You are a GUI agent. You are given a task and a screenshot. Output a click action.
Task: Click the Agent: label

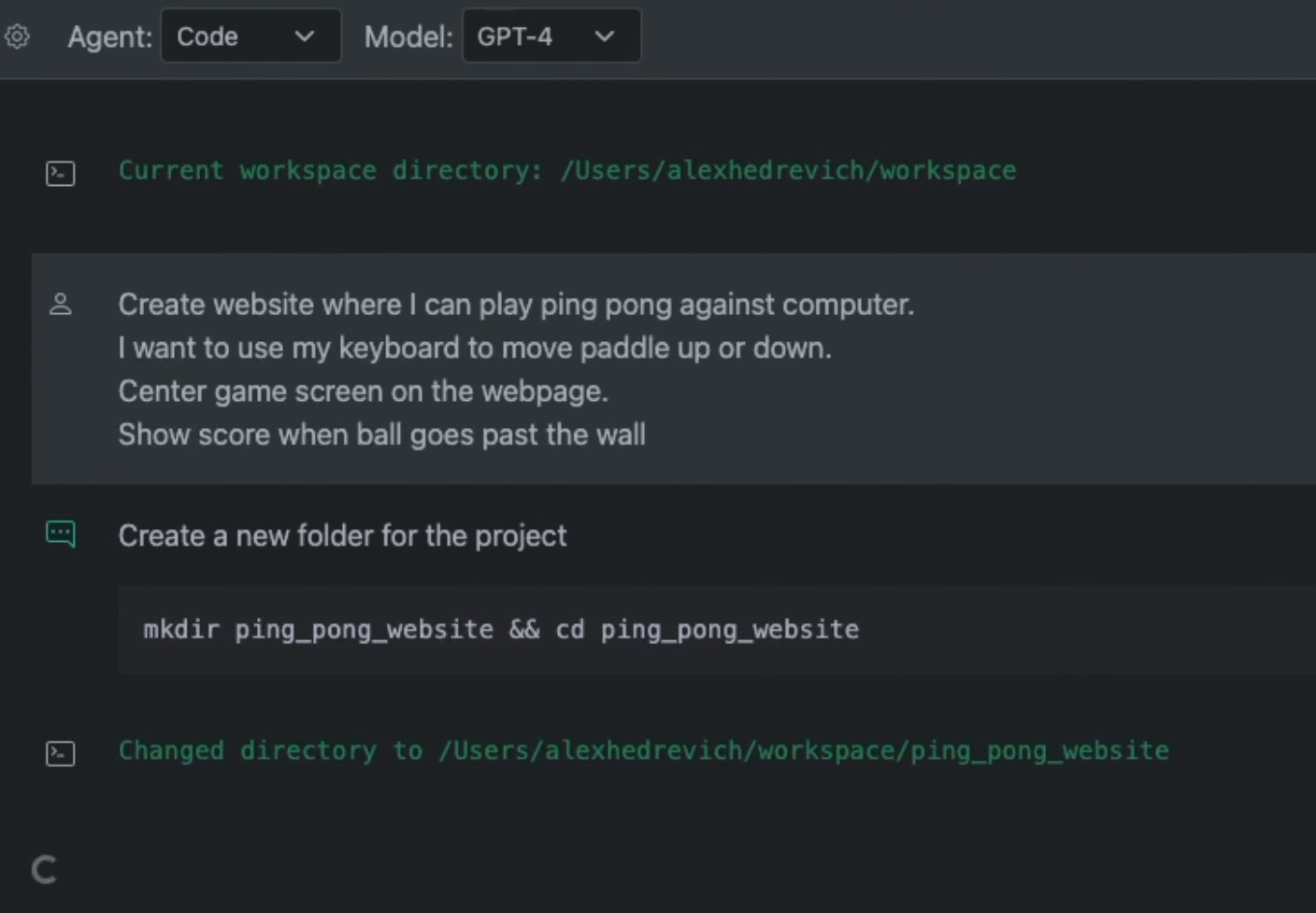pos(109,36)
